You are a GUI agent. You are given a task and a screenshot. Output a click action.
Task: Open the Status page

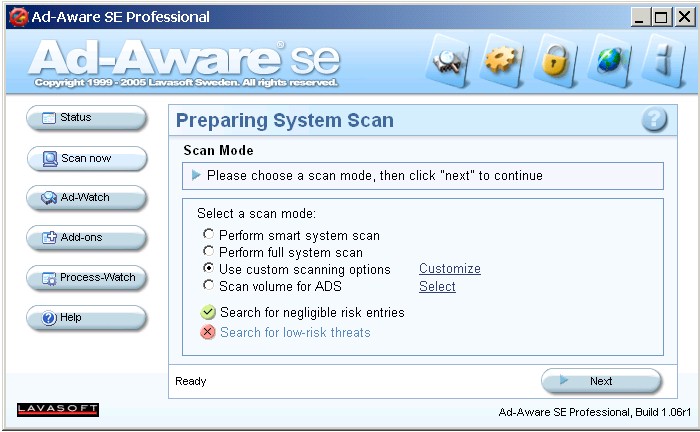point(87,118)
